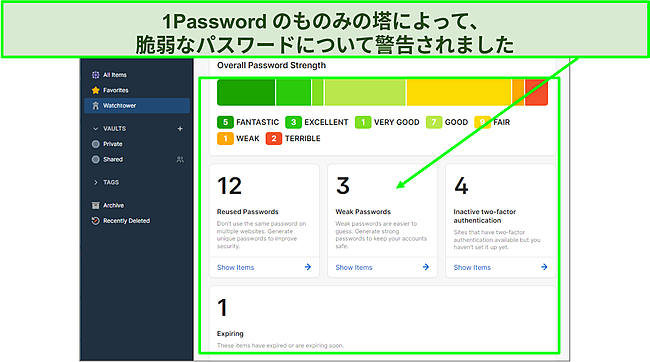Click the light green Good strength segment

coord(365,92)
